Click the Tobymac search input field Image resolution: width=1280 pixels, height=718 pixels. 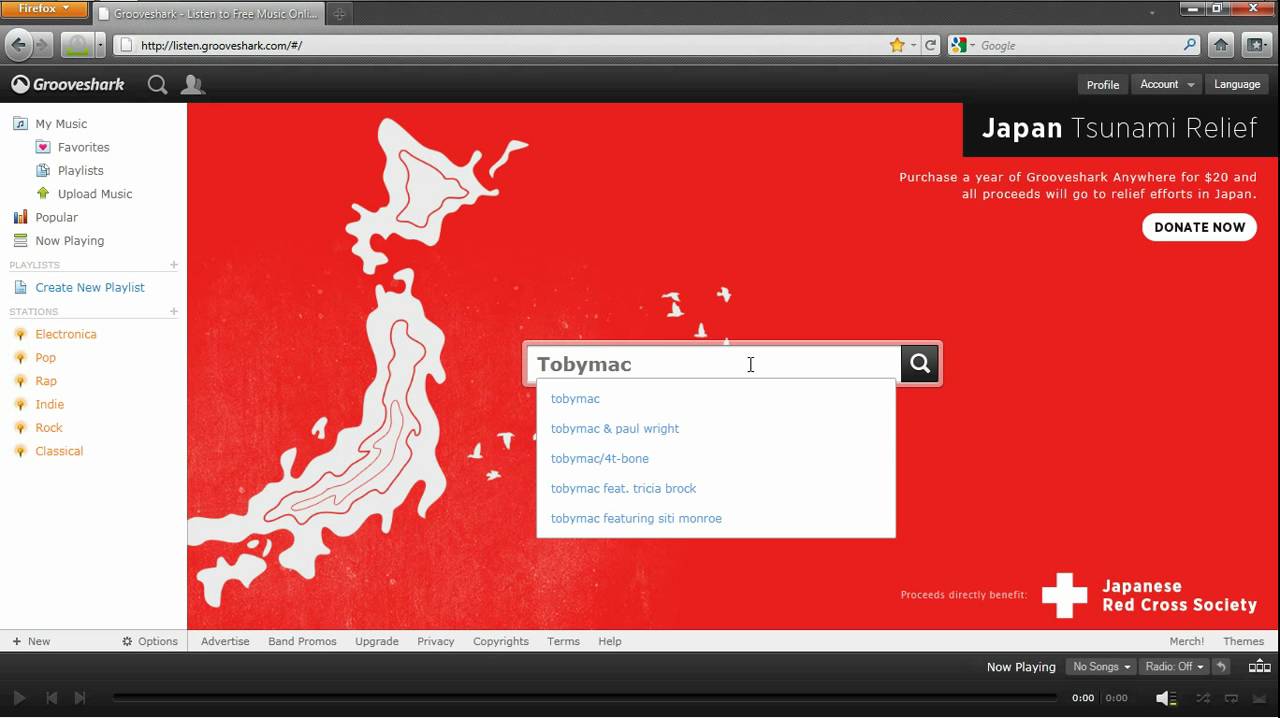click(x=714, y=364)
